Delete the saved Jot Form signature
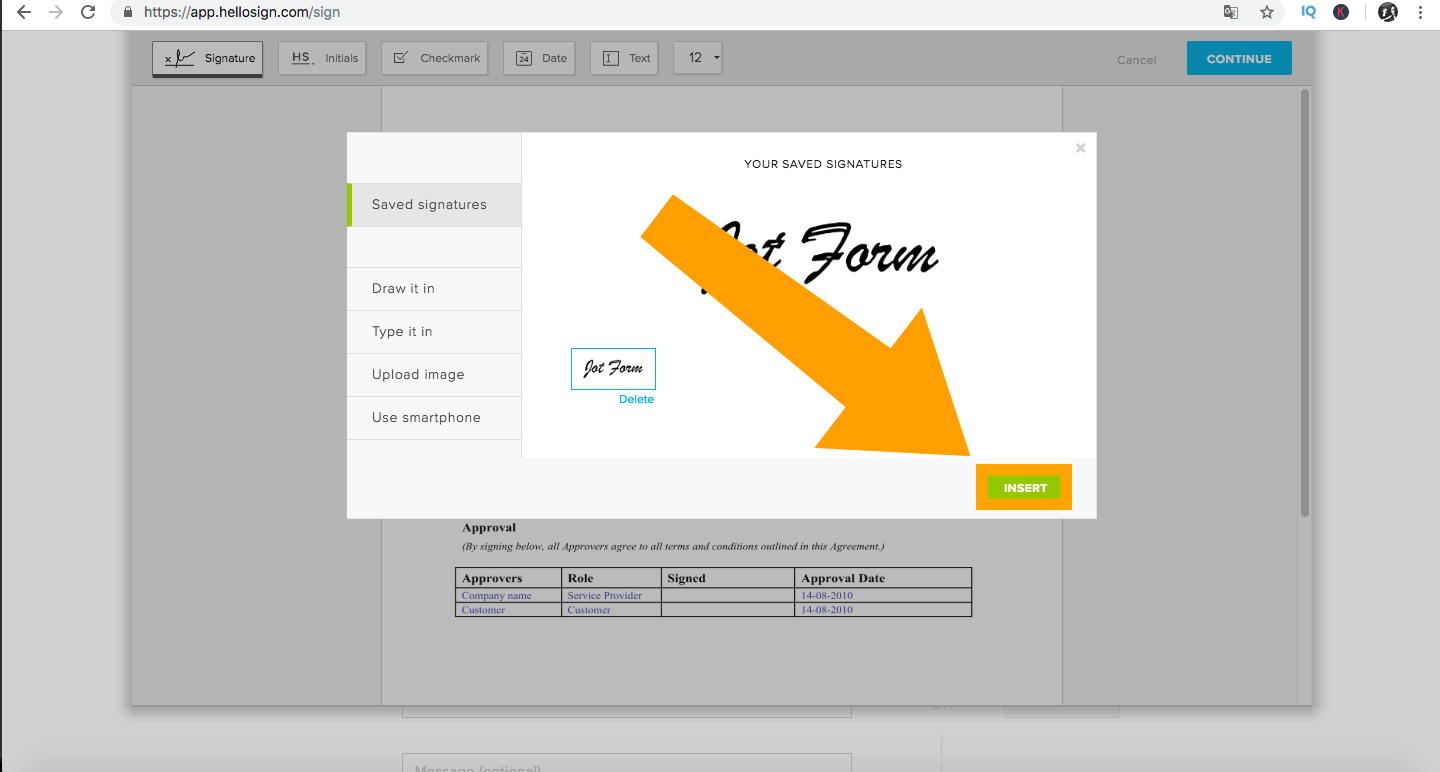The height and width of the screenshot is (772, 1440). [636, 399]
